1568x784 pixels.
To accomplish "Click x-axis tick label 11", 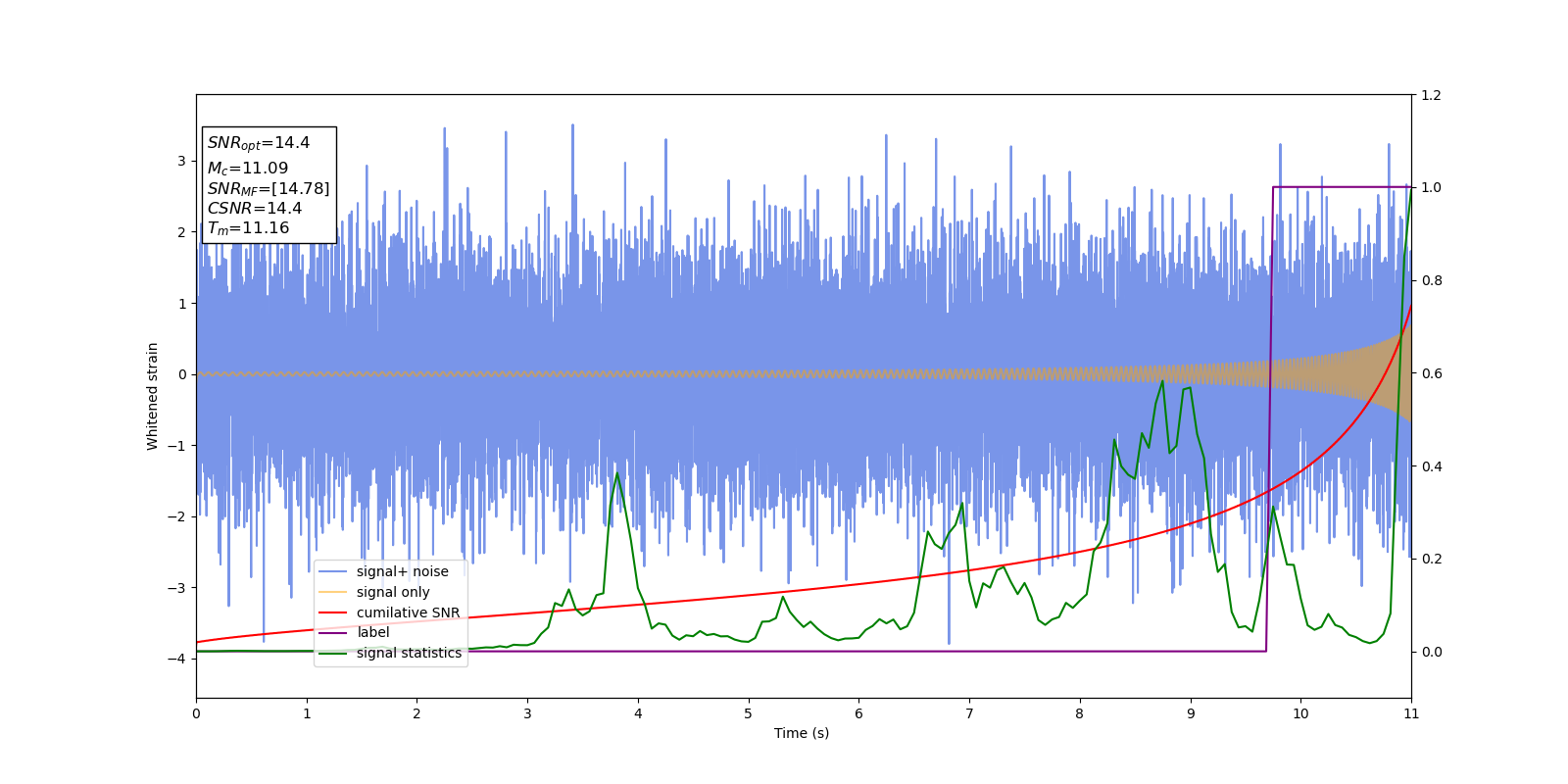I will (1411, 713).
